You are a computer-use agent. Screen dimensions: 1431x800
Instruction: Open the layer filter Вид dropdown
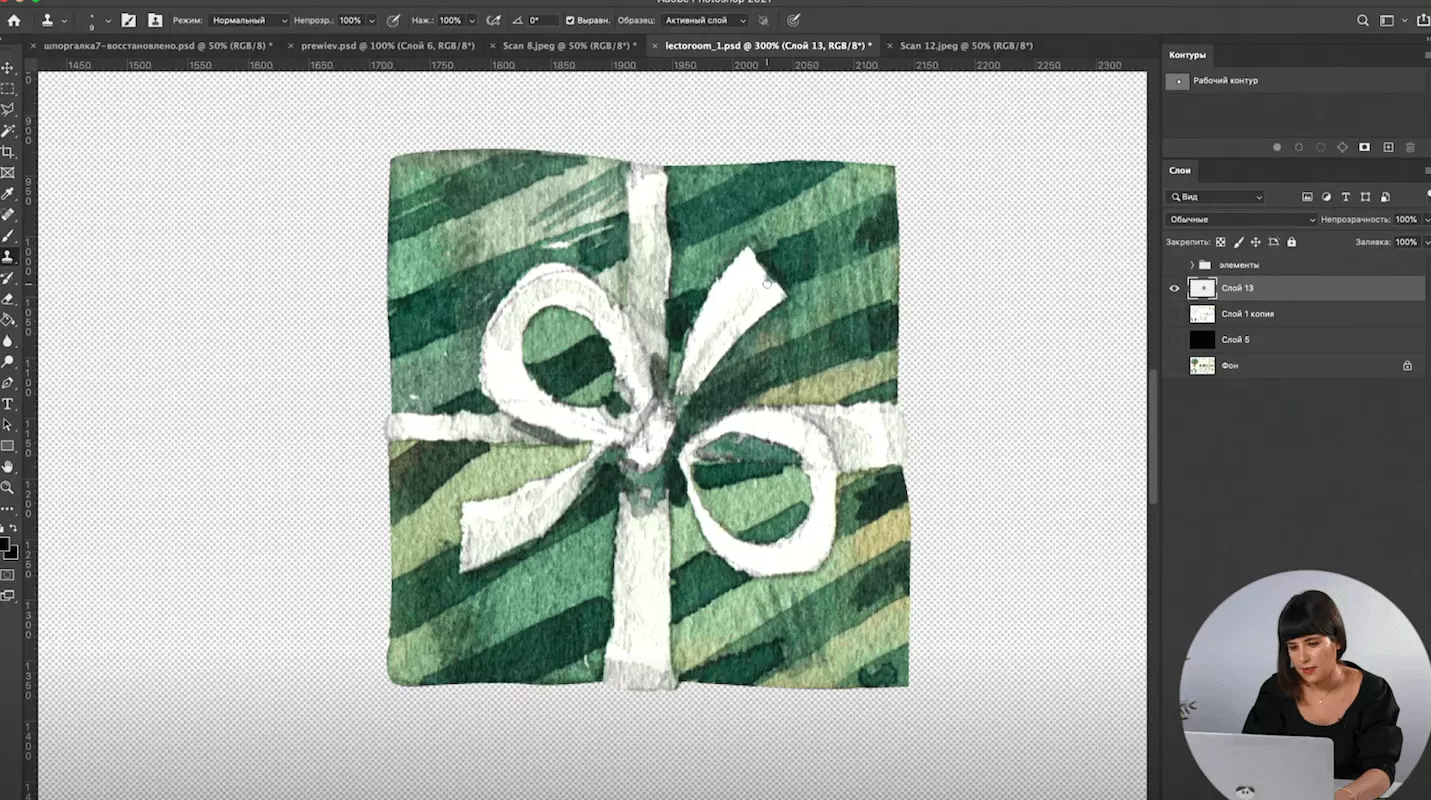[1216, 197]
